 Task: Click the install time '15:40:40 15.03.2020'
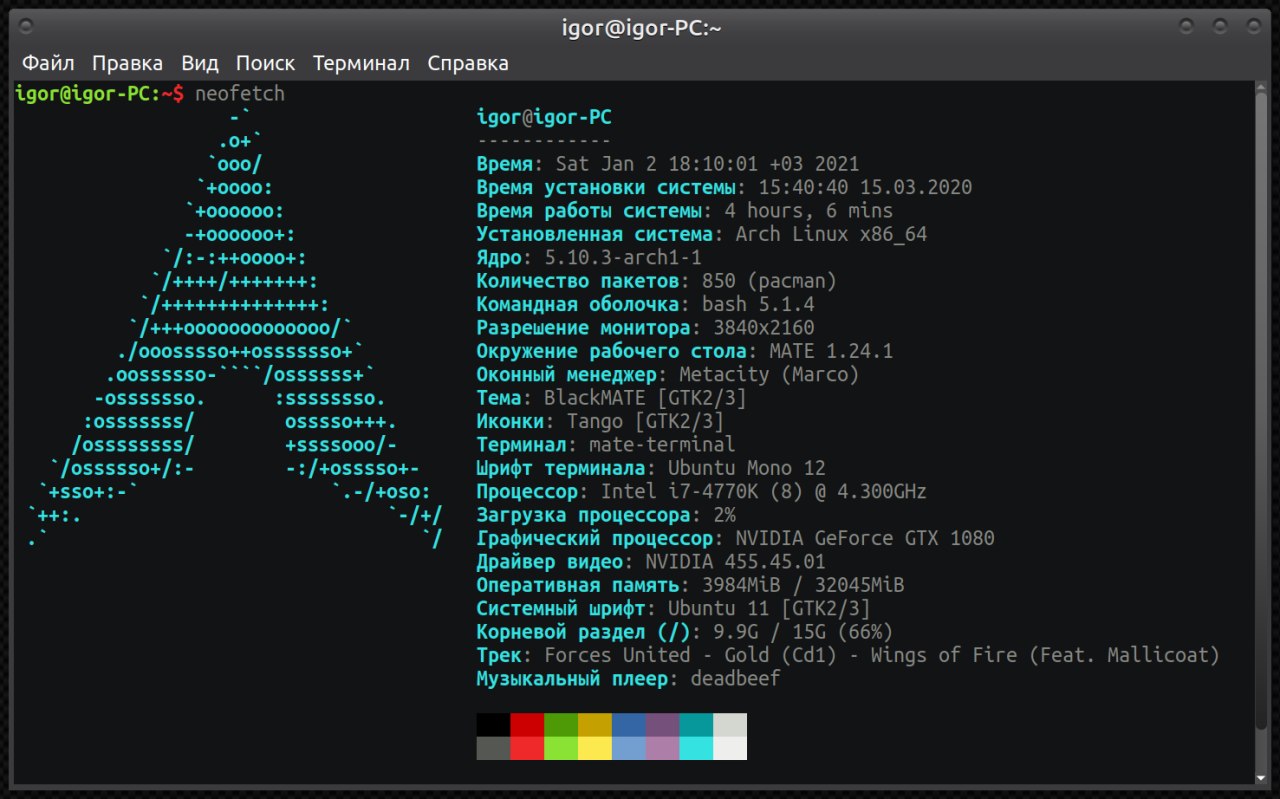865,187
